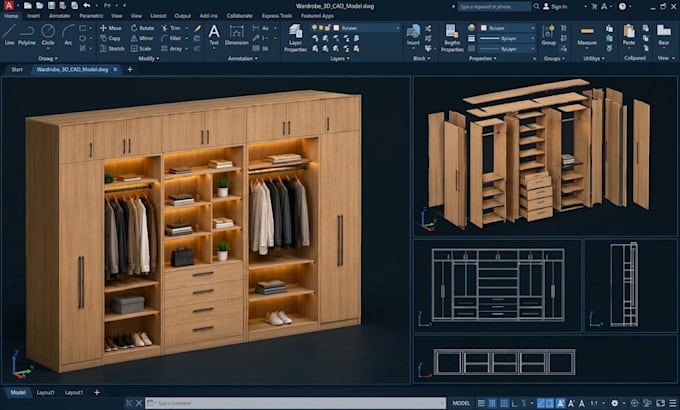The image size is (680, 410).
Task: Switch to the Model layout tab
Action: point(18,392)
